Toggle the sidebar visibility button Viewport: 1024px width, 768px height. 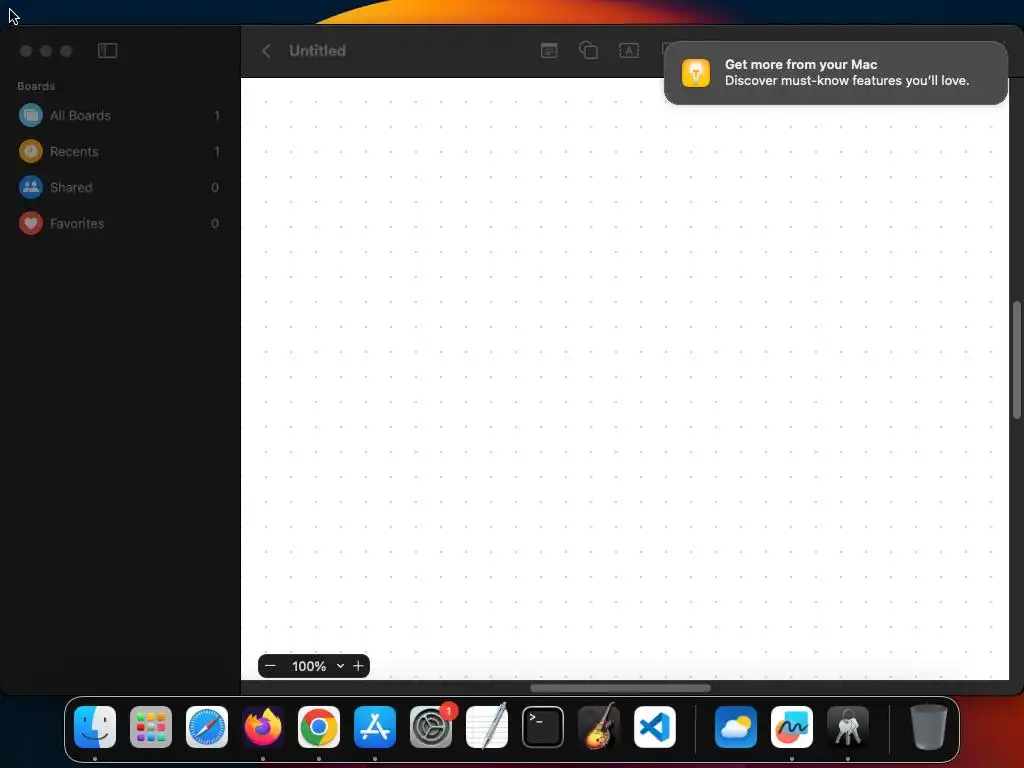point(107,50)
